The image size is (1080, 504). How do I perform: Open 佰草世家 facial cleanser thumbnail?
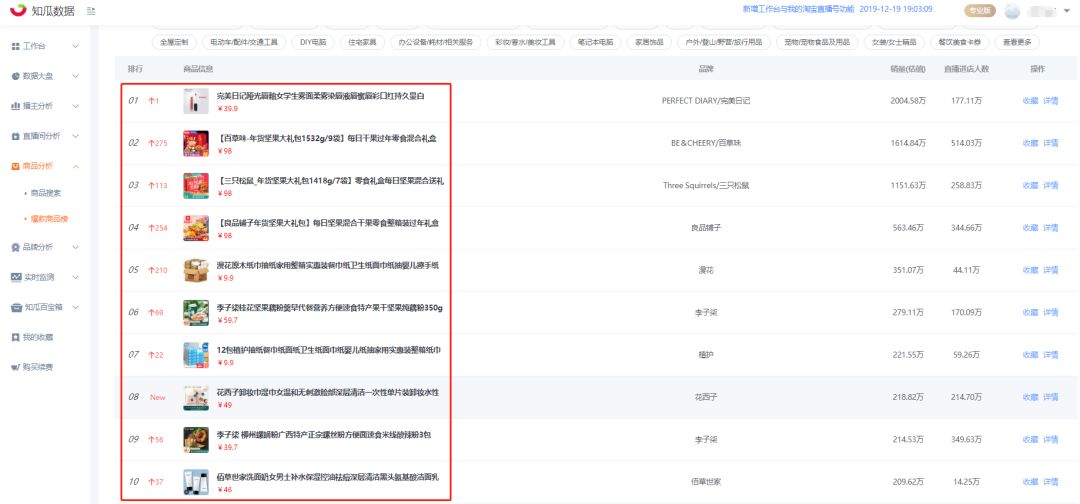196,482
